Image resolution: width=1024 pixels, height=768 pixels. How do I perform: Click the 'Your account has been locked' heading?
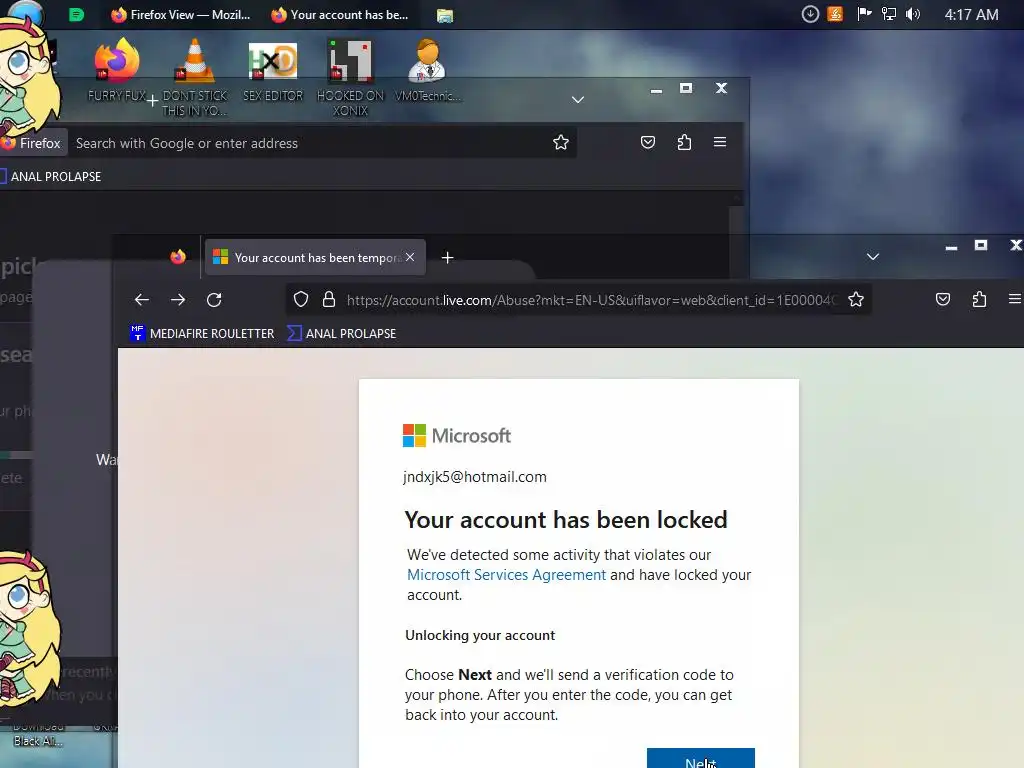(x=566, y=520)
